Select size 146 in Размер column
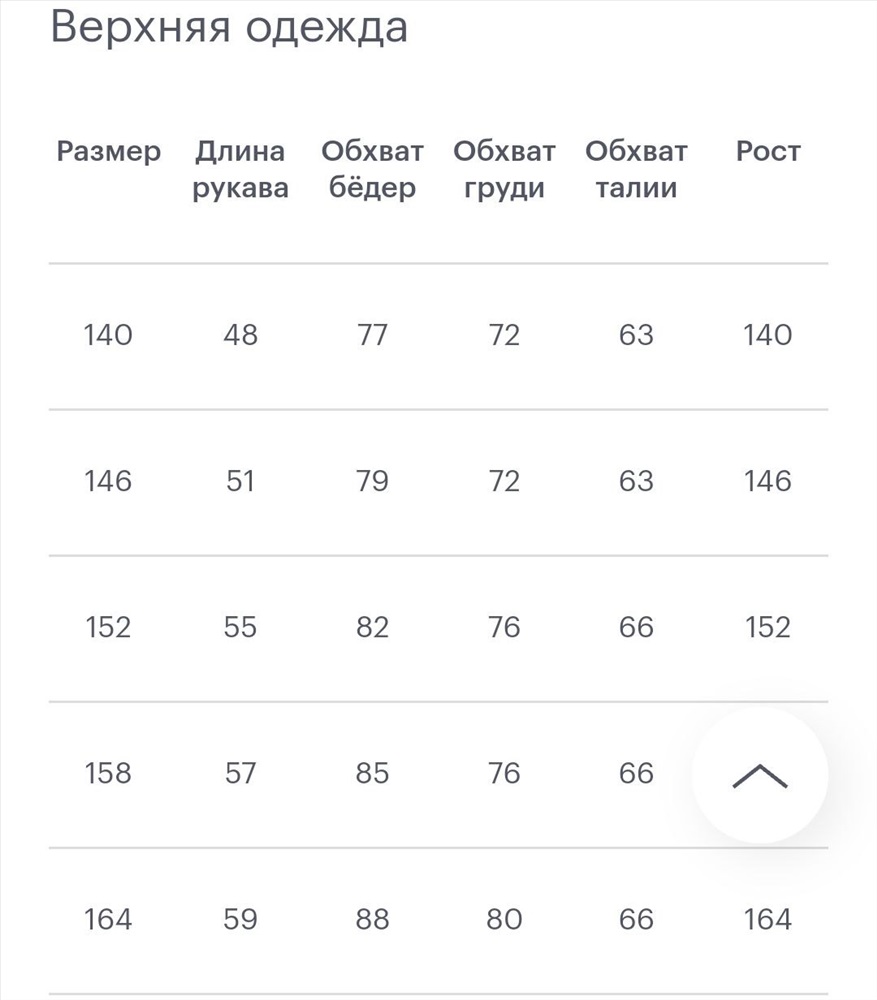Image resolution: width=877 pixels, height=1000 pixels. click(108, 481)
